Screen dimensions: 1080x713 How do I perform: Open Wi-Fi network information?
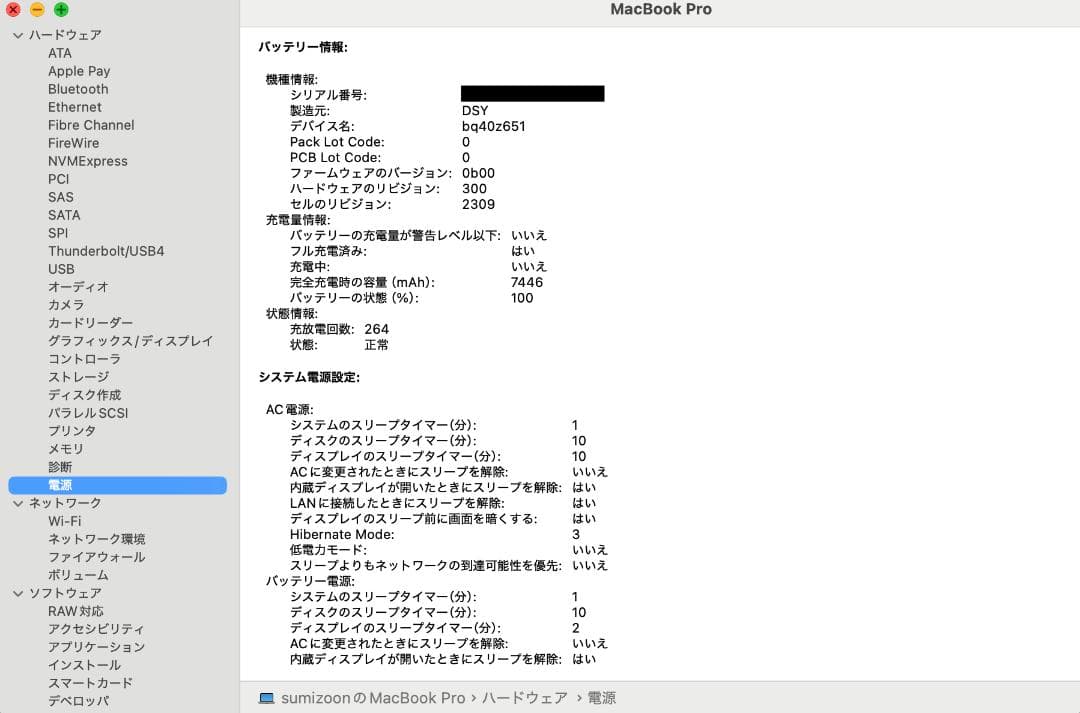click(x=63, y=521)
